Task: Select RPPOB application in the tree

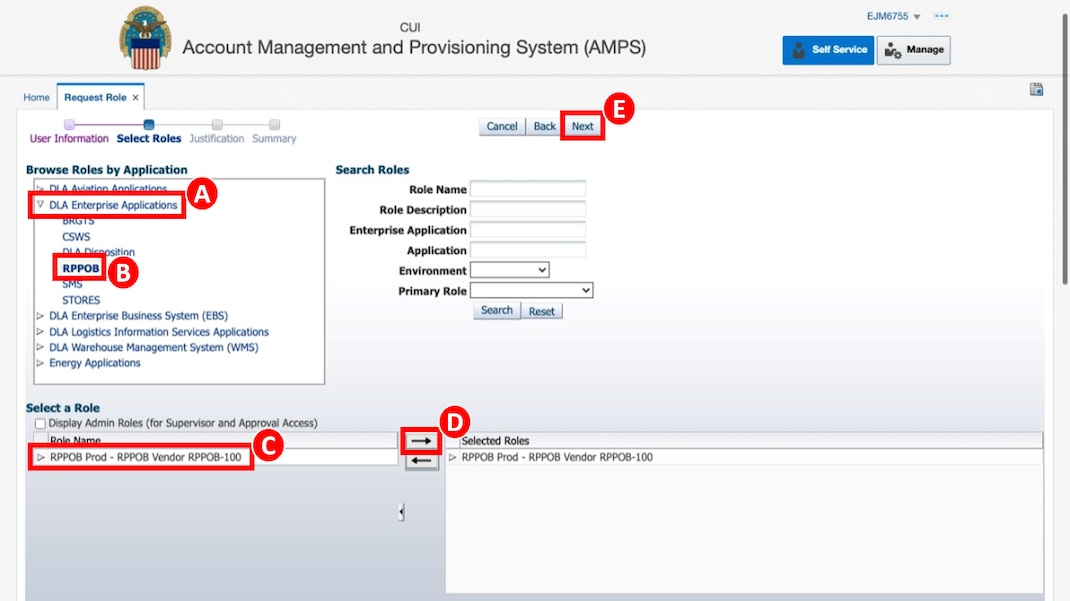Action: 81,268
